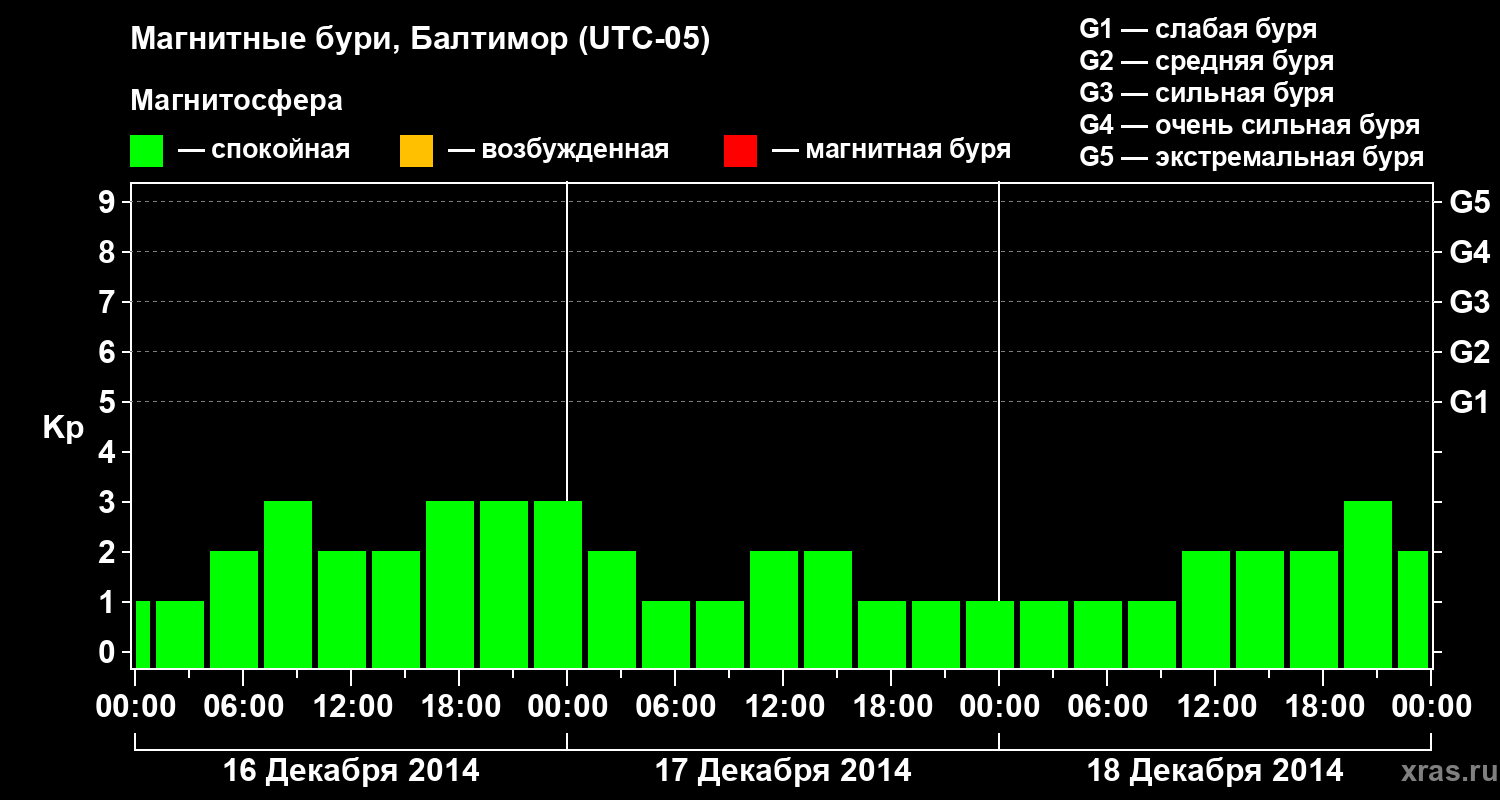Click the G2 label on the right axis
This screenshot has height=800, width=1500.
(1469, 352)
